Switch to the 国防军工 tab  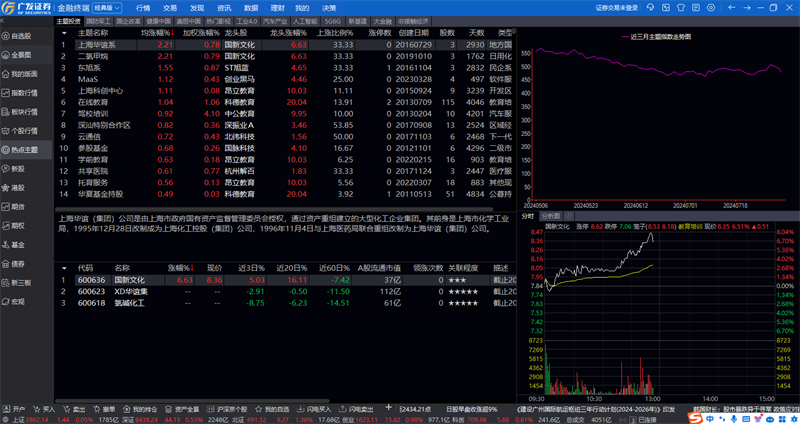(98, 21)
